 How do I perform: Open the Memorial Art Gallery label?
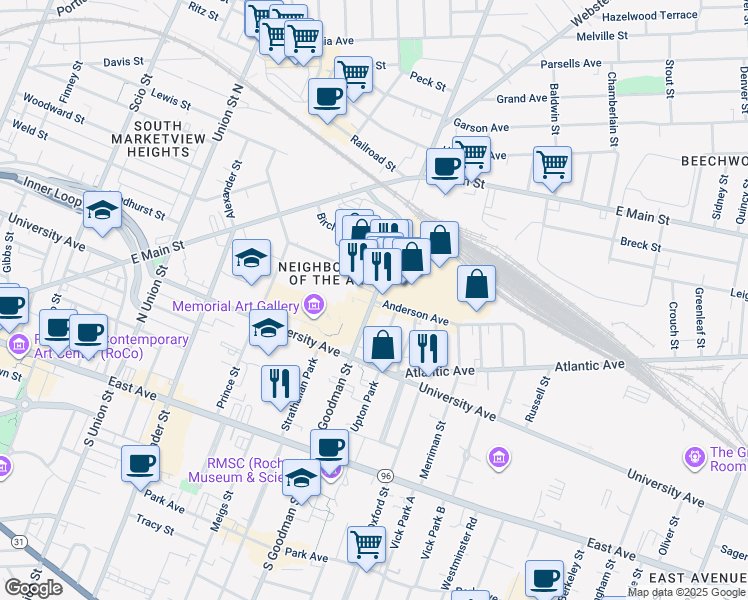click(x=237, y=305)
